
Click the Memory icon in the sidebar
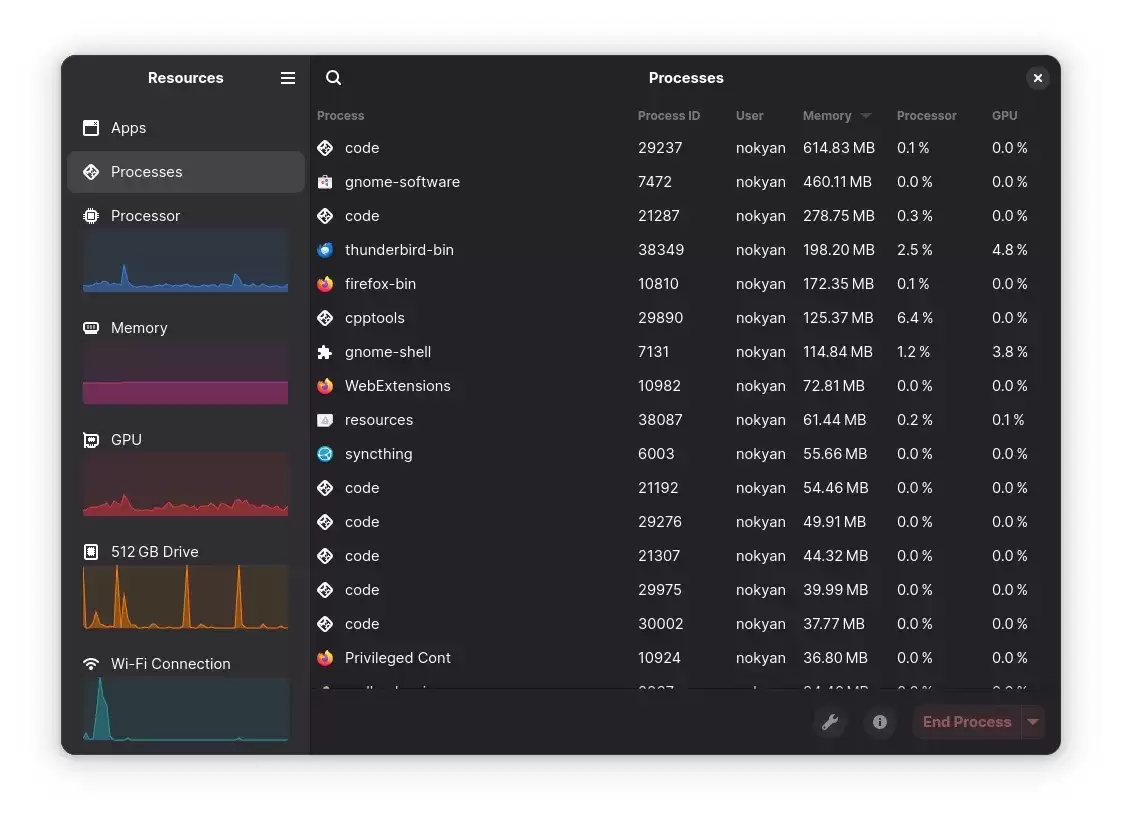(91, 327)
